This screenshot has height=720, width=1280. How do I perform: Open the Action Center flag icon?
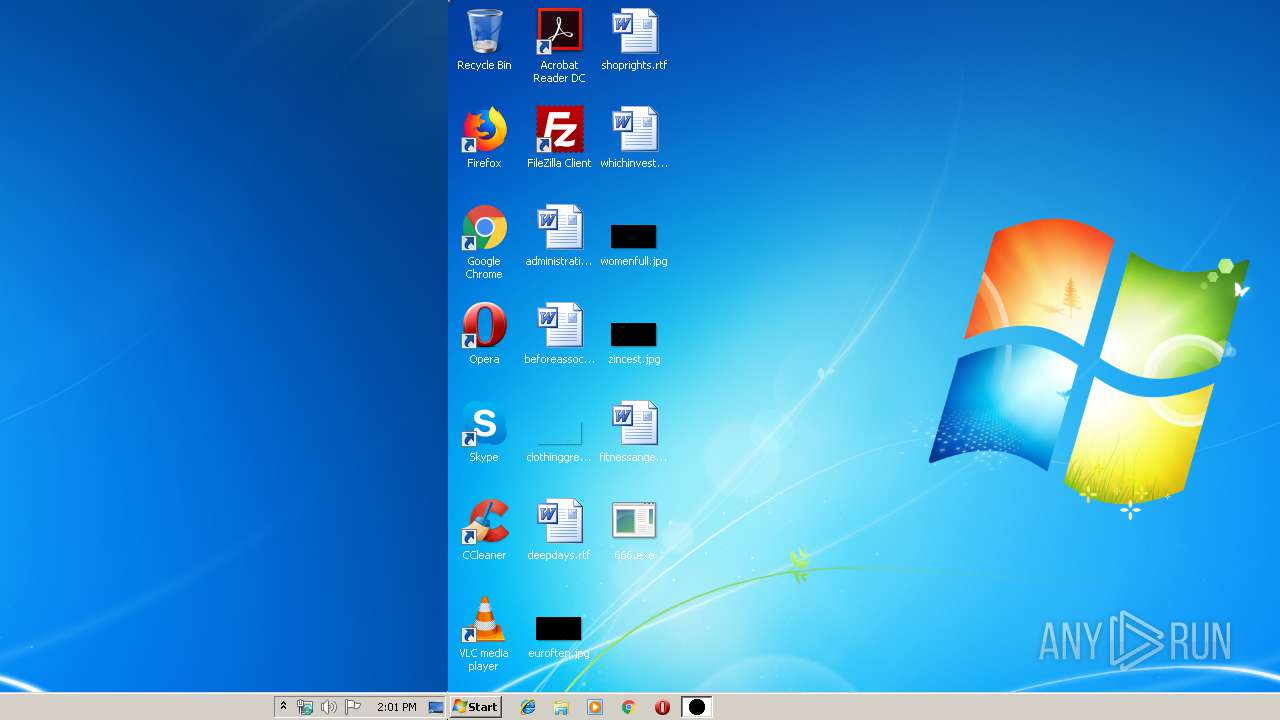[353, 707]
